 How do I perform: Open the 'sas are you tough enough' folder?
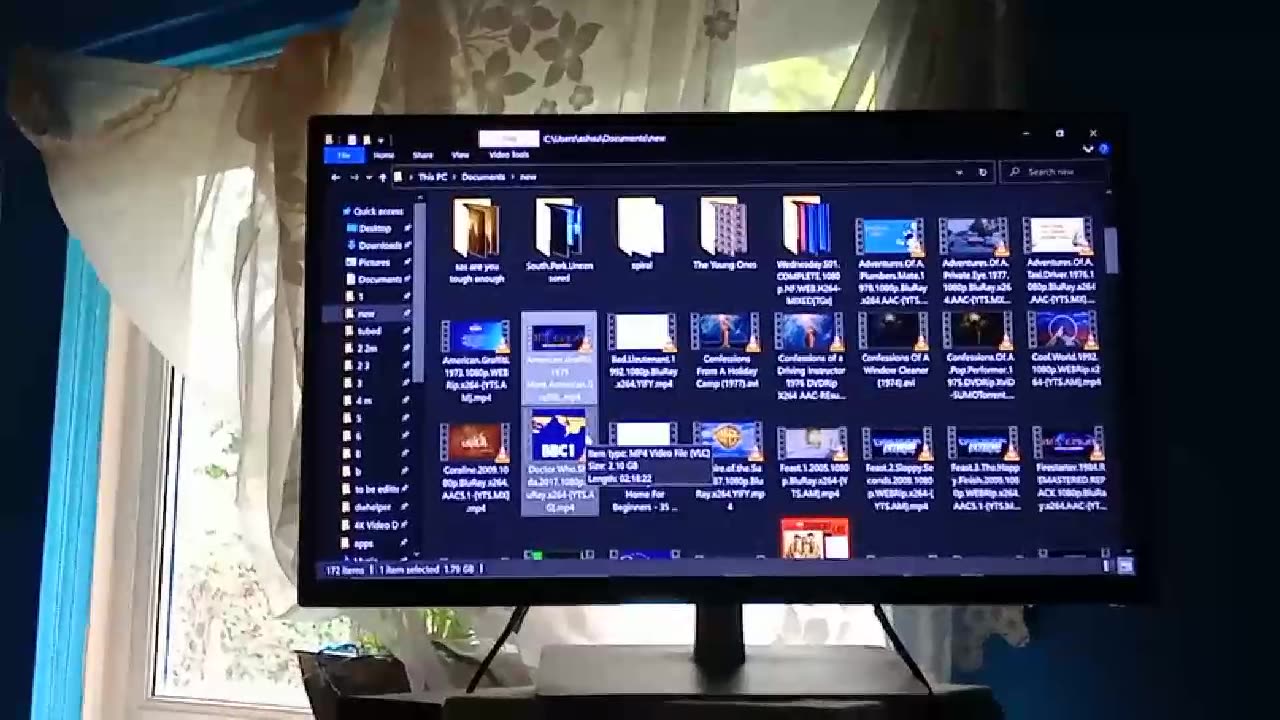[x=477, y=242]
